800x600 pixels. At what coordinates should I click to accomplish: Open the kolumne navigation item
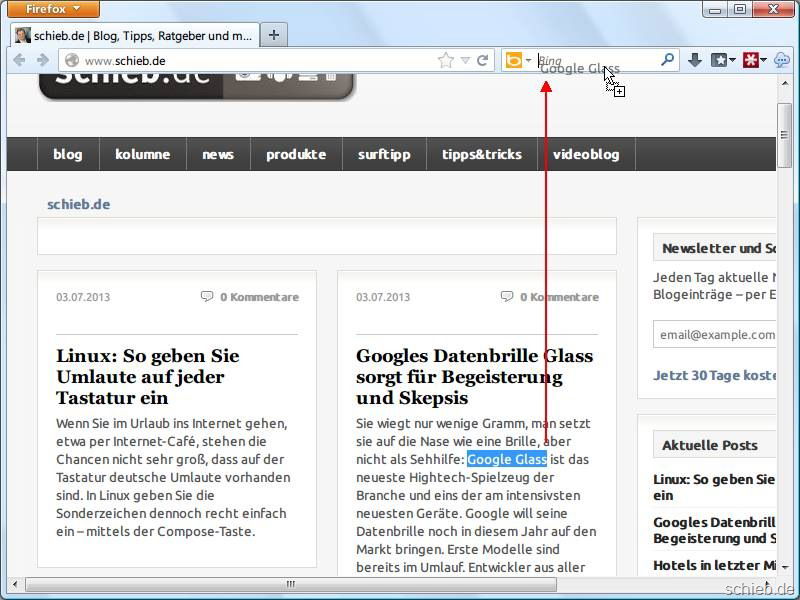click(142, 154)
